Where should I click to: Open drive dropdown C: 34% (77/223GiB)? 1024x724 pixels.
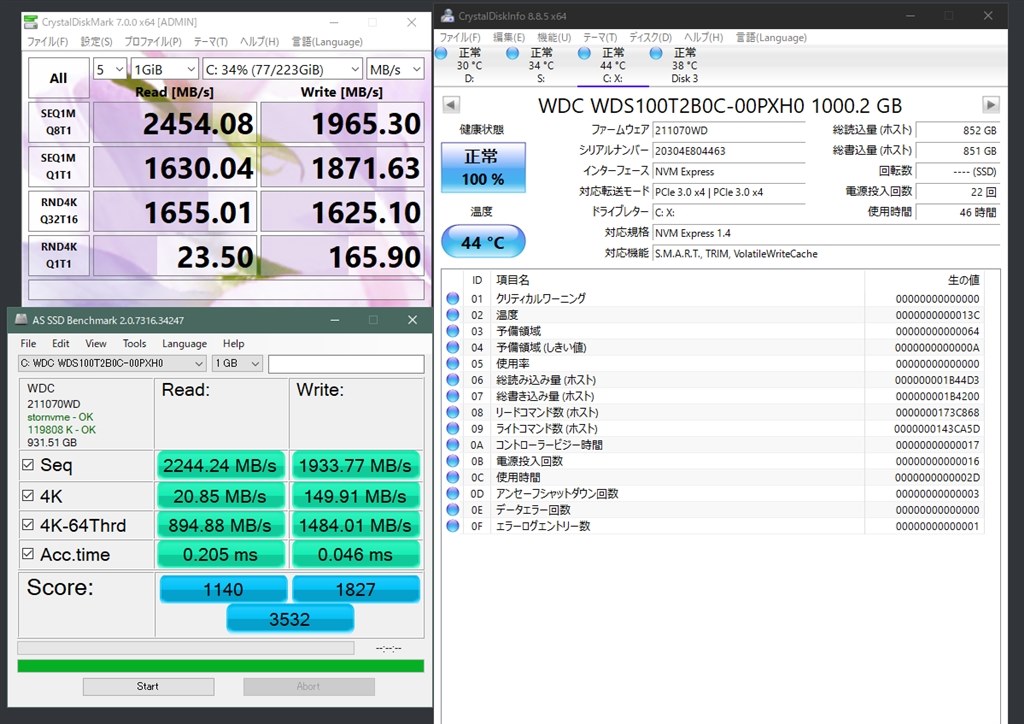(x=282, y=69)
